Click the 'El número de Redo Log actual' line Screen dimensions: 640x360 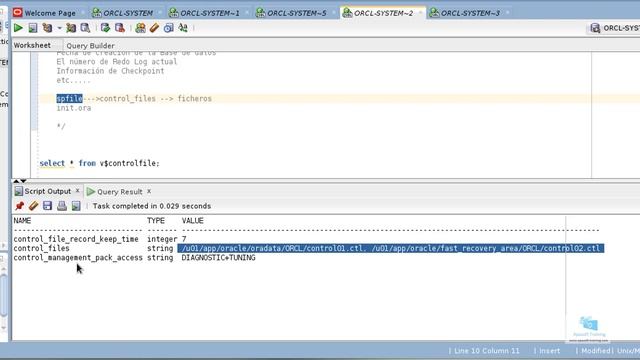click(x=117, y=62)
